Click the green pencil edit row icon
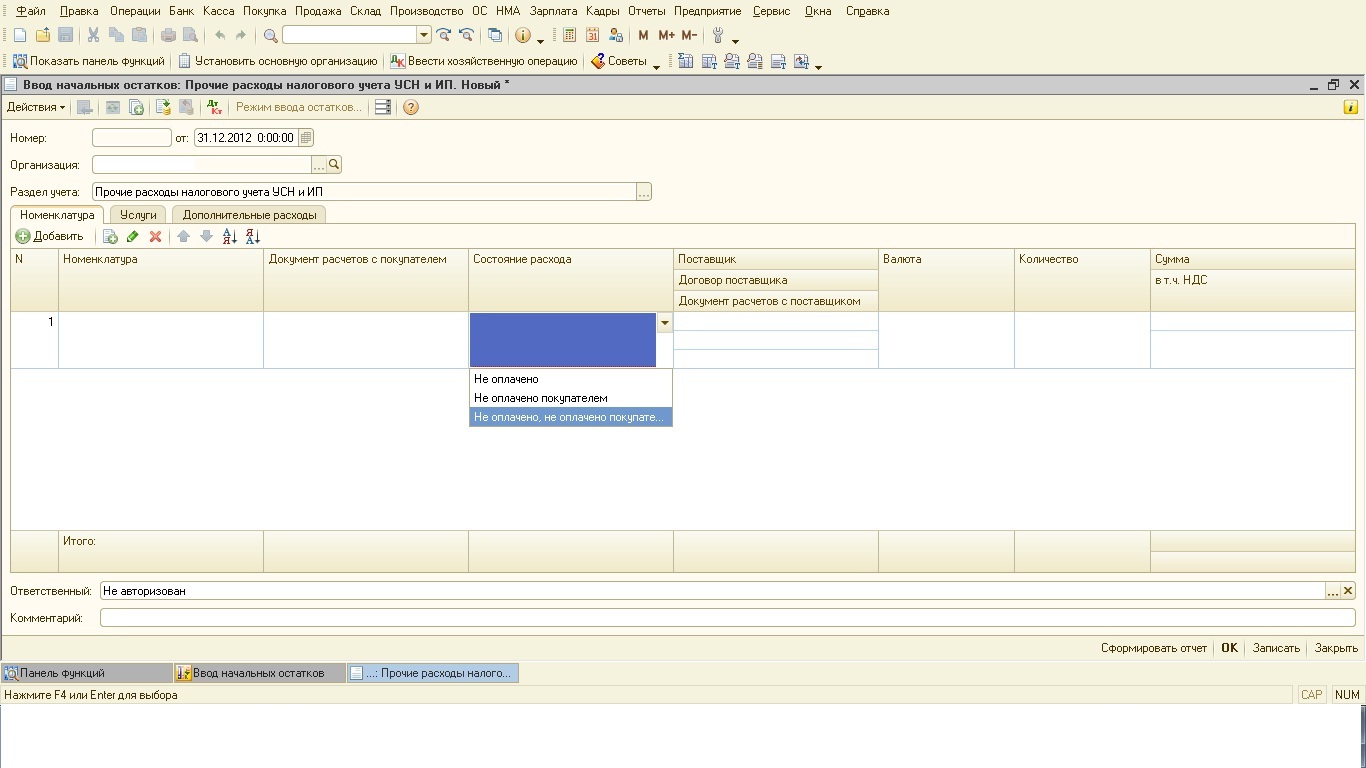Screen dimensions: 1366x768 (x=132, y=237)
